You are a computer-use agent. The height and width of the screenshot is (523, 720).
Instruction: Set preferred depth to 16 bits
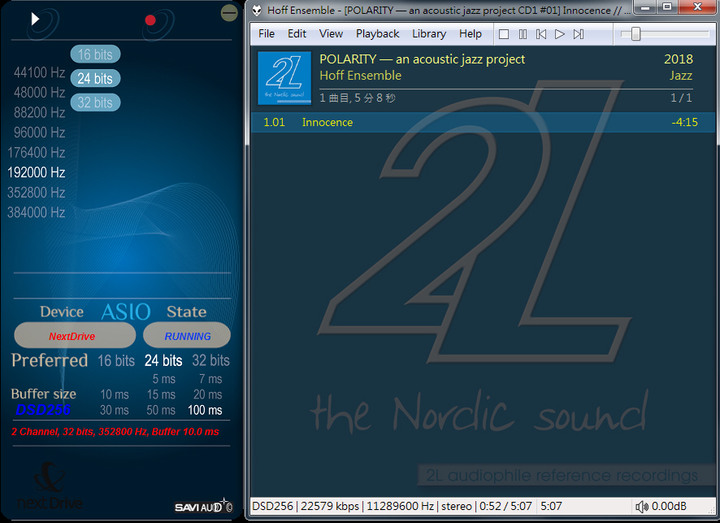(x=116, y=361)
